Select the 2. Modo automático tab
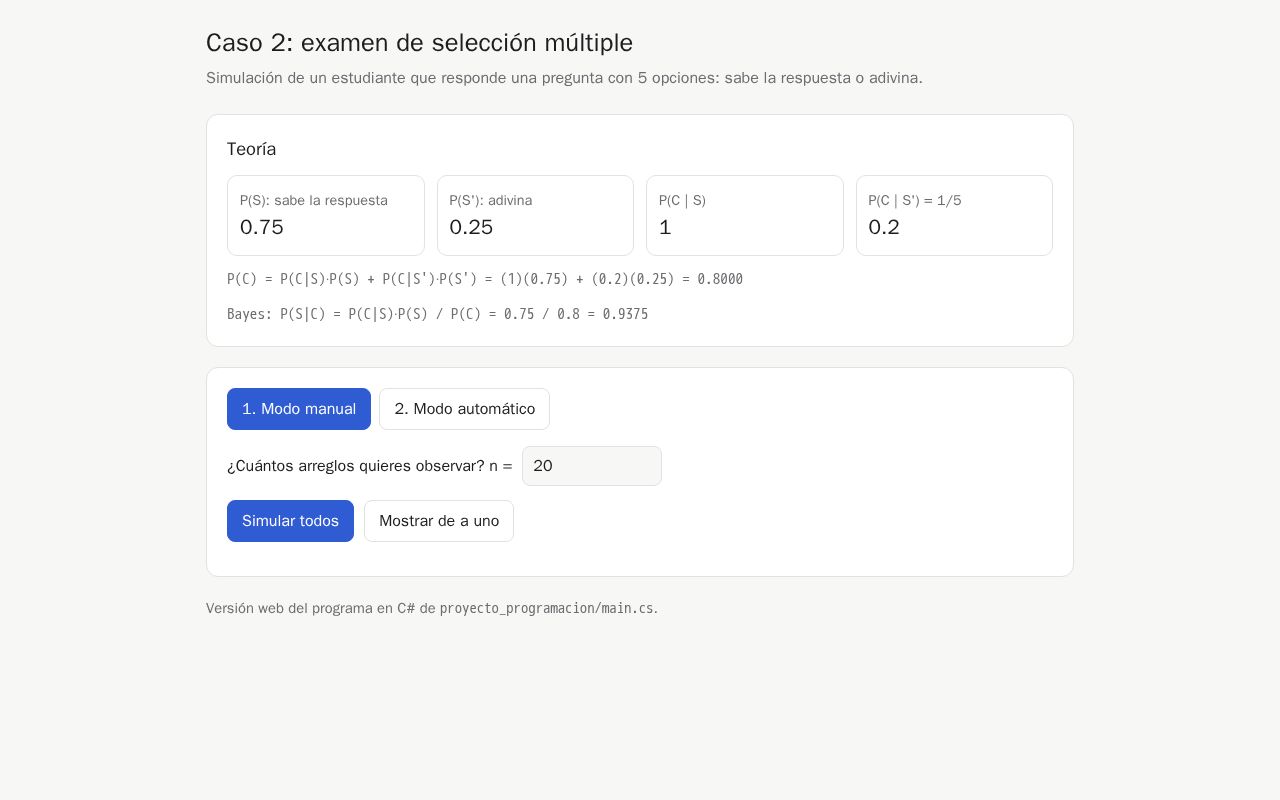 (464, 409)
